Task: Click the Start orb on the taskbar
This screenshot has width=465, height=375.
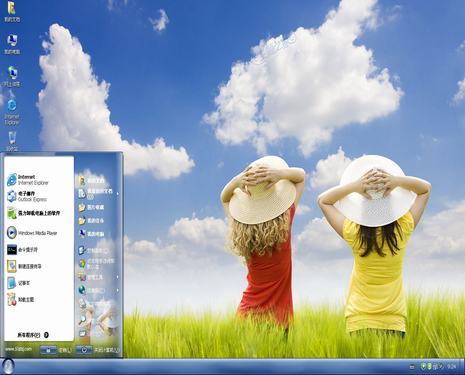Action: pos(8,366)
